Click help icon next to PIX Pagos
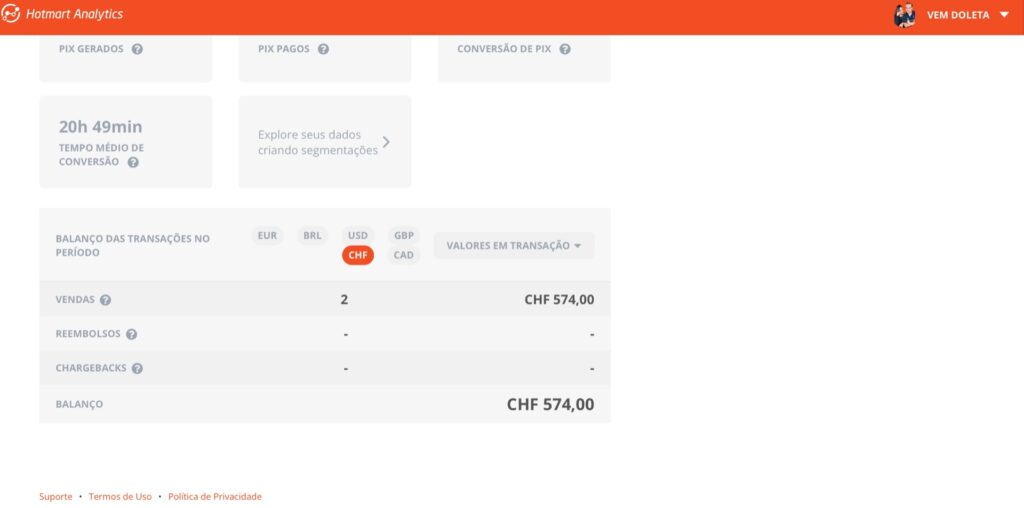Screen dimensions: 1024x508 coord(323,49)
